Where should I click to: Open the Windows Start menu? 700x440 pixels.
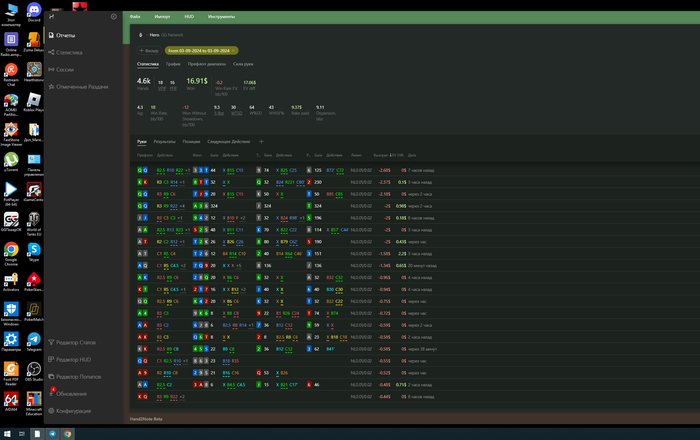[x=7, y=434]
